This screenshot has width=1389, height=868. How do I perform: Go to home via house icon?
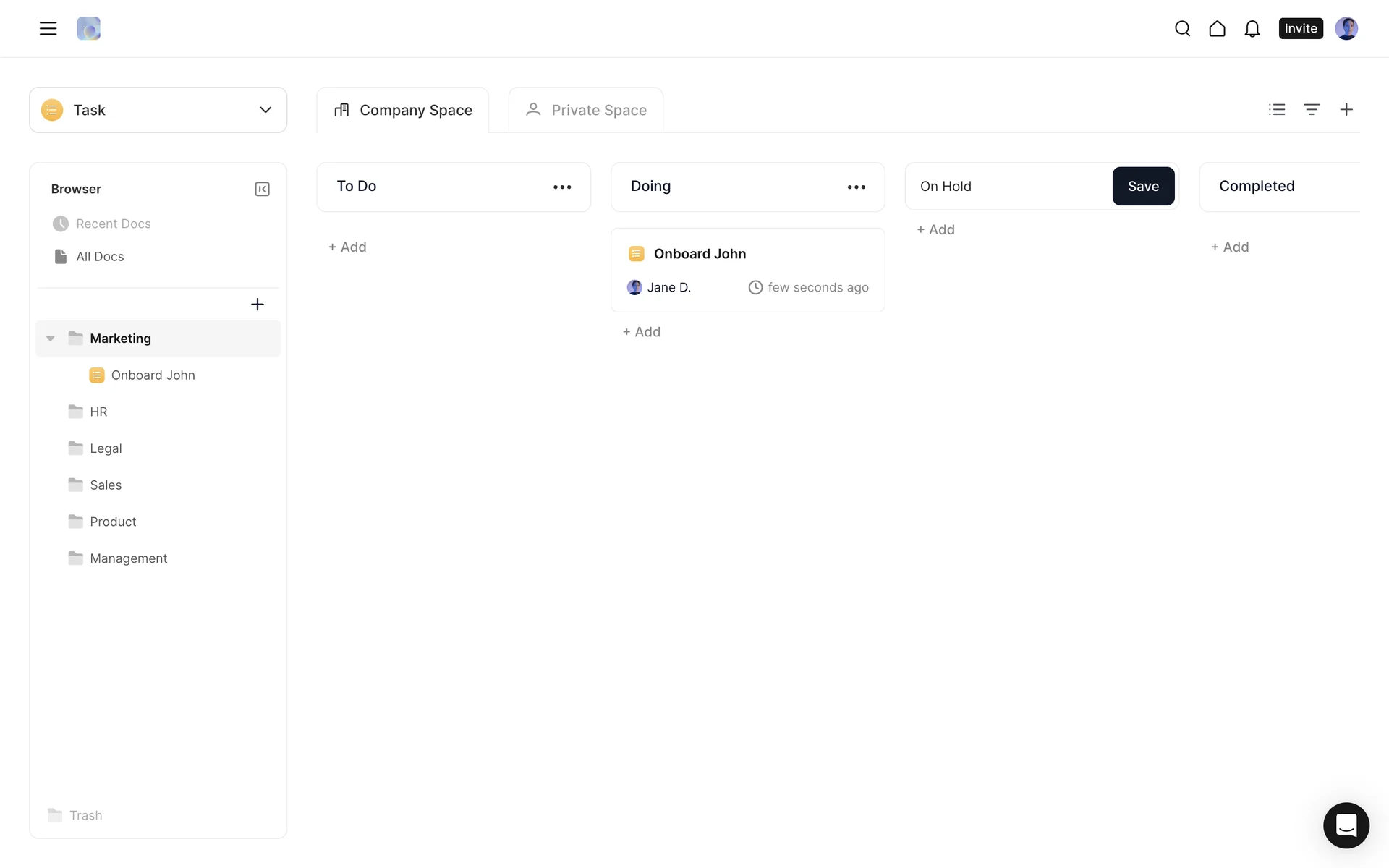pyautogui.click(x=1217, y=28)
